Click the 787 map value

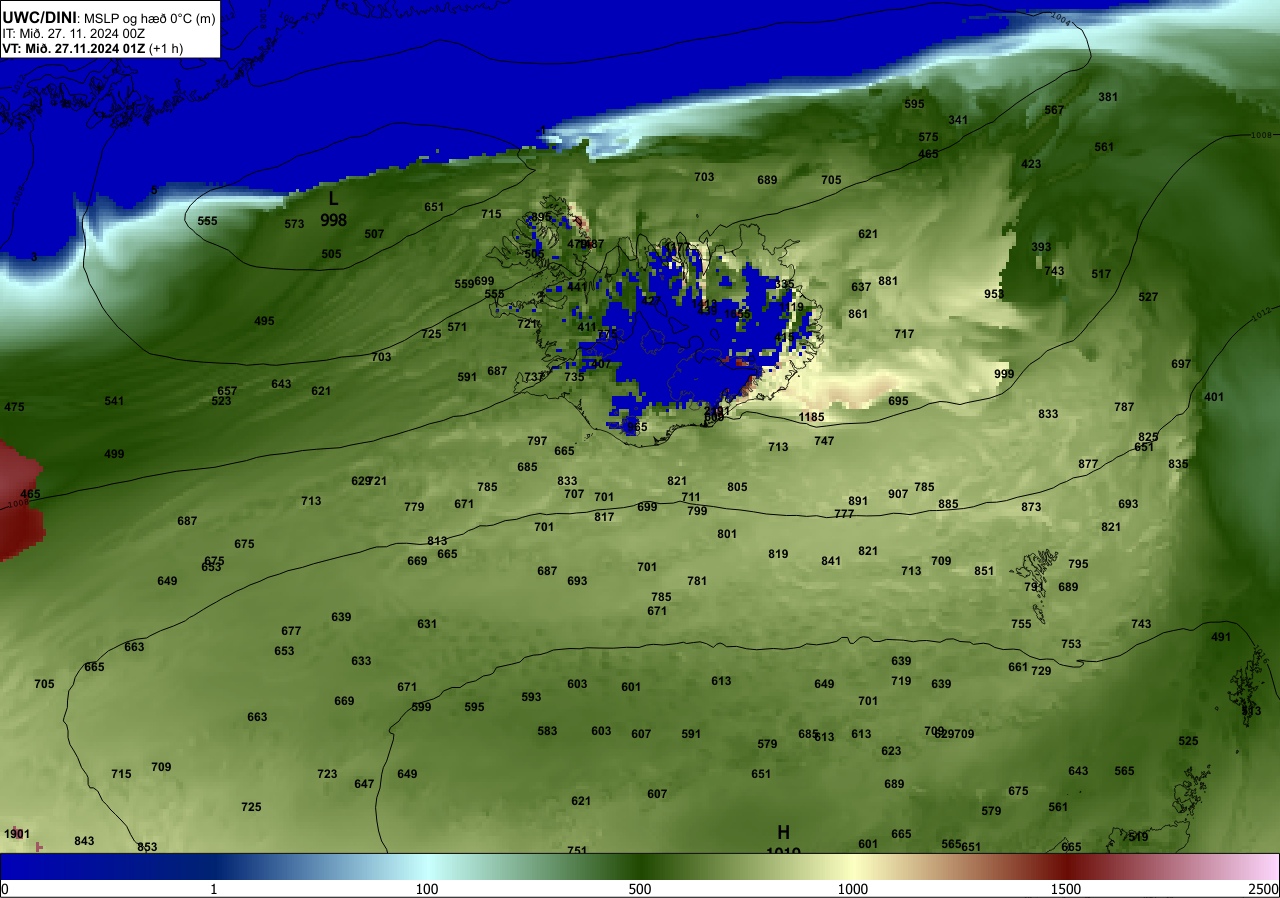(1124, 407)
